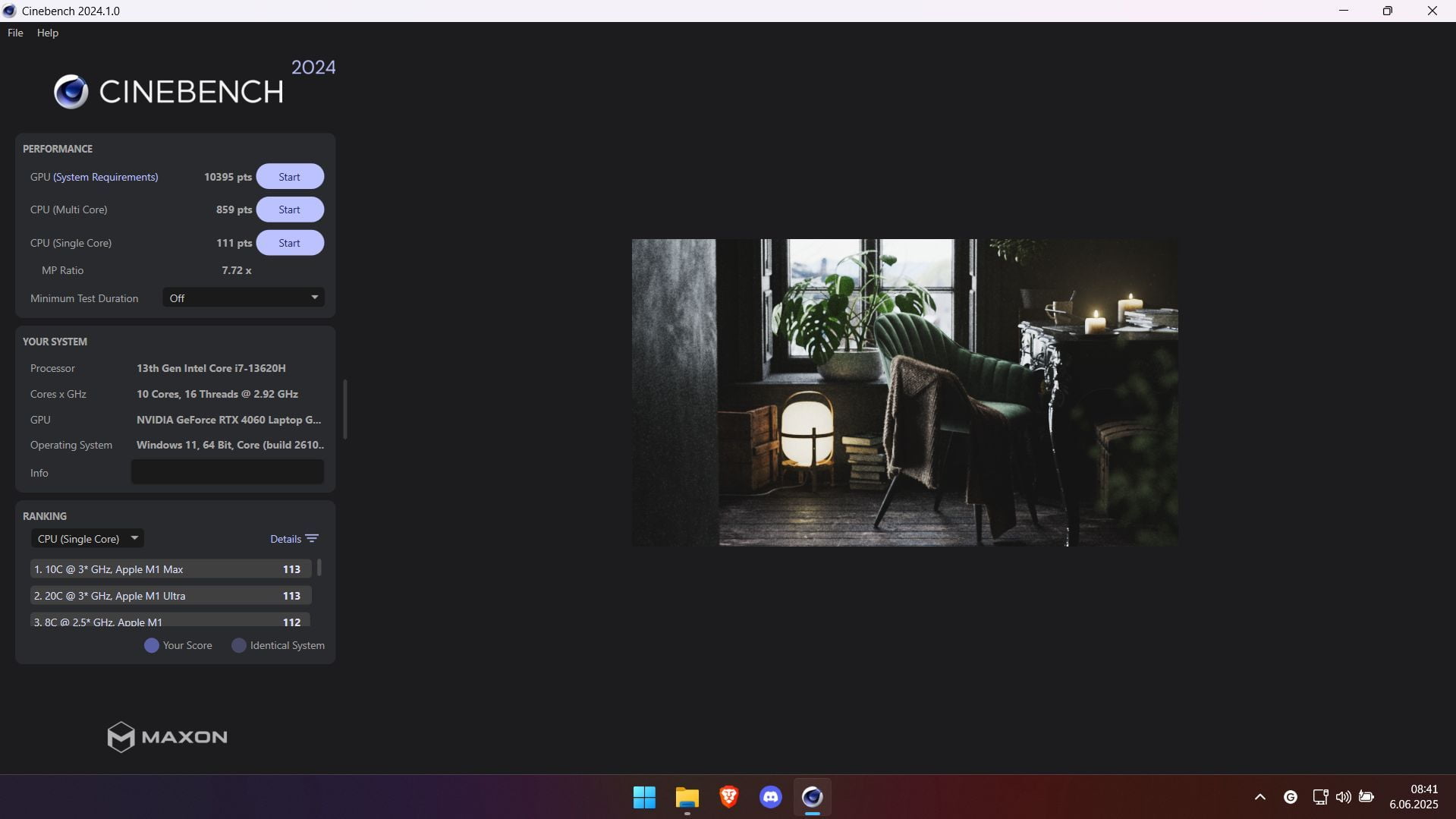Open the Help menu
Image resolution: width=1456 pixels, height=819 pixels.
48,33
